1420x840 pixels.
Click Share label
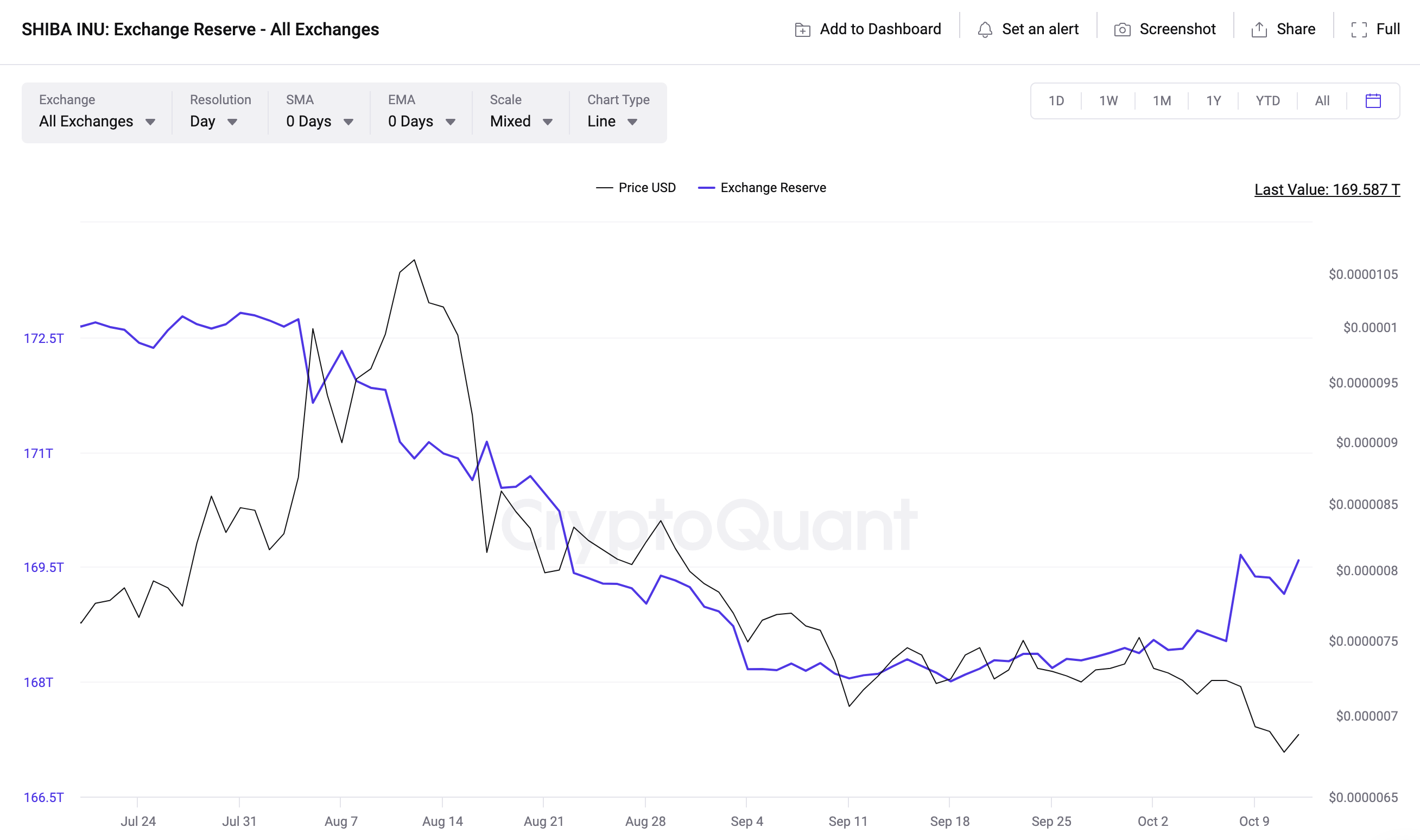[x=1296, y=29]
